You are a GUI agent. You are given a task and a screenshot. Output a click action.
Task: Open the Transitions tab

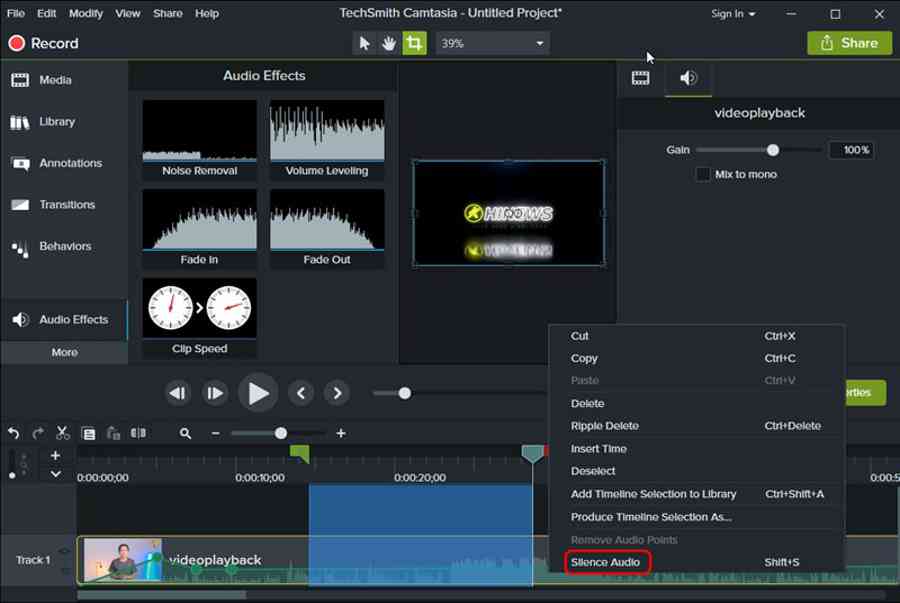click(64, 205)
